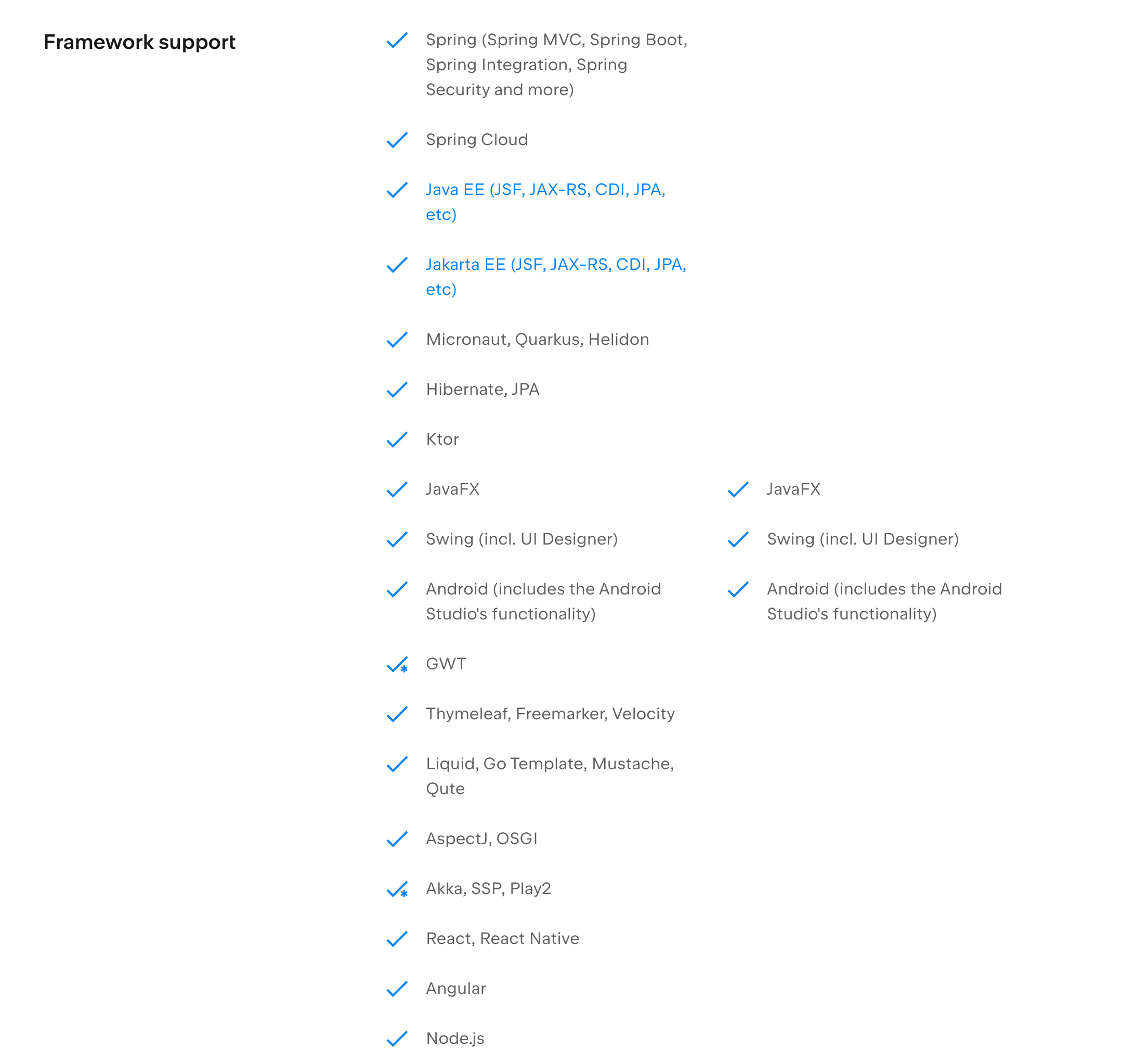Click left-column Swing (incl. UI Designer) text
The width and height of the screenshot is (1148, 1060).
[521, 540]
